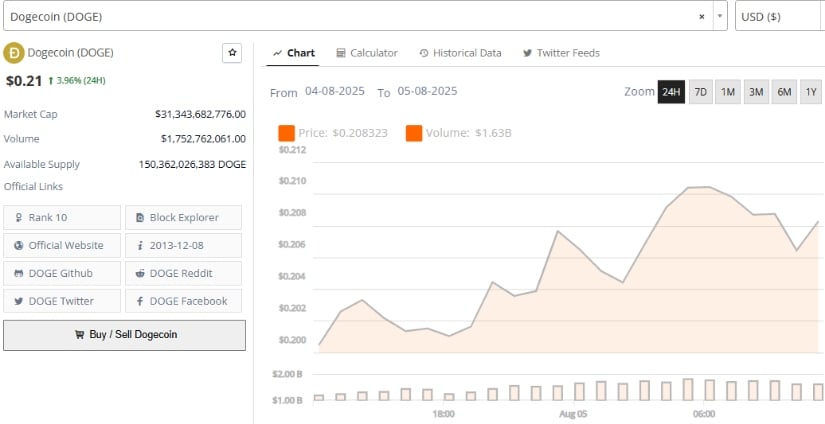
Task: Click the Twitter bird icon in tabs
Action: point(527,53)
